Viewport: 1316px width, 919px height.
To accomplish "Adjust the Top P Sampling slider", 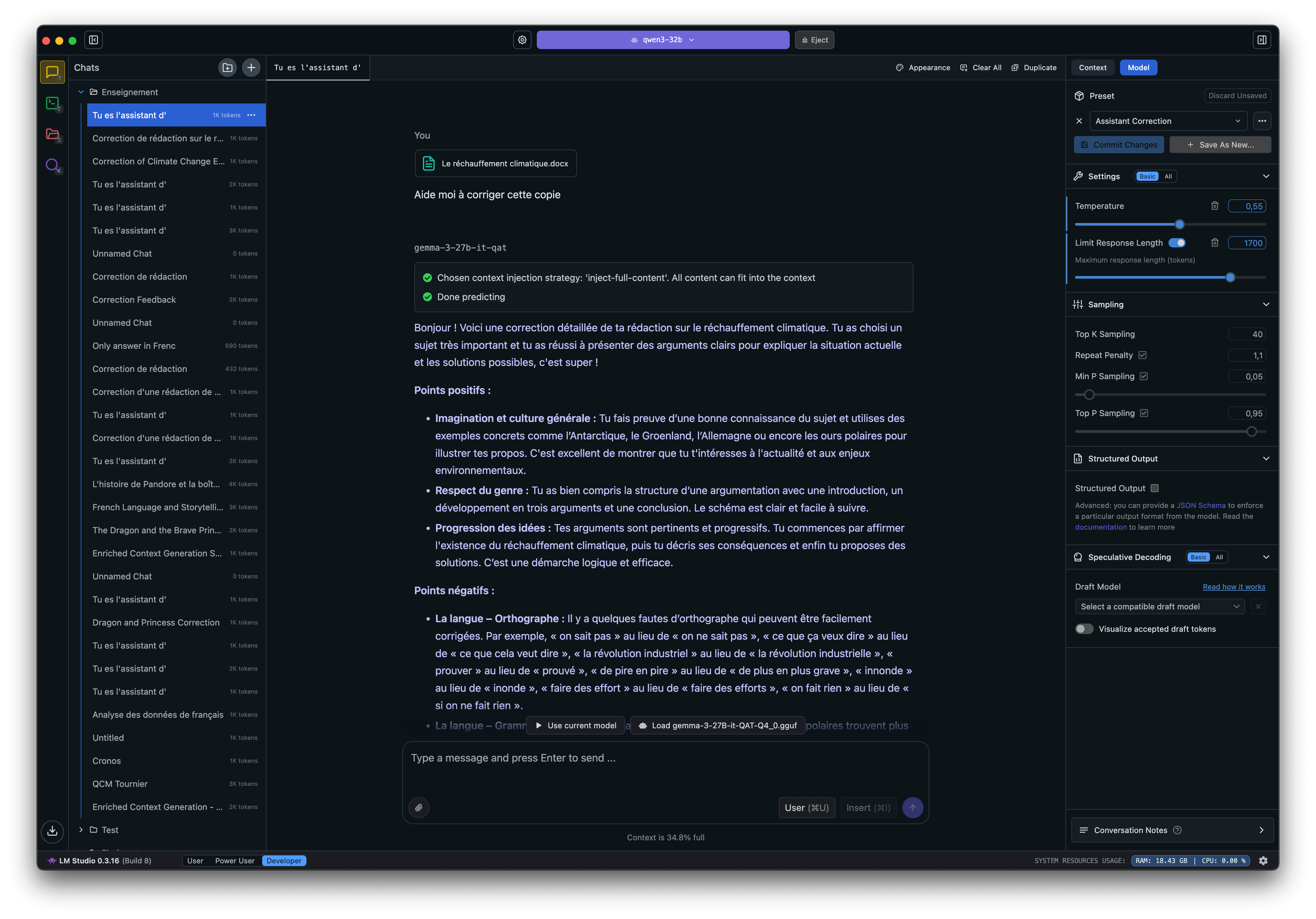I will point(1252,432).
